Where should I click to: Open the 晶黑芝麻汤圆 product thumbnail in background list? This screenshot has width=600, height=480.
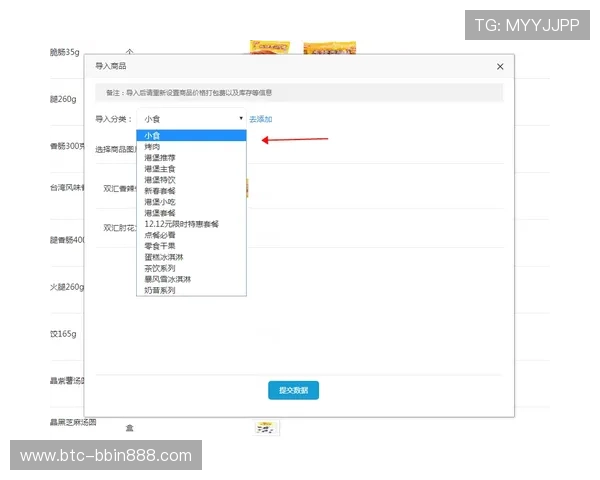click(x=266, y=428)
